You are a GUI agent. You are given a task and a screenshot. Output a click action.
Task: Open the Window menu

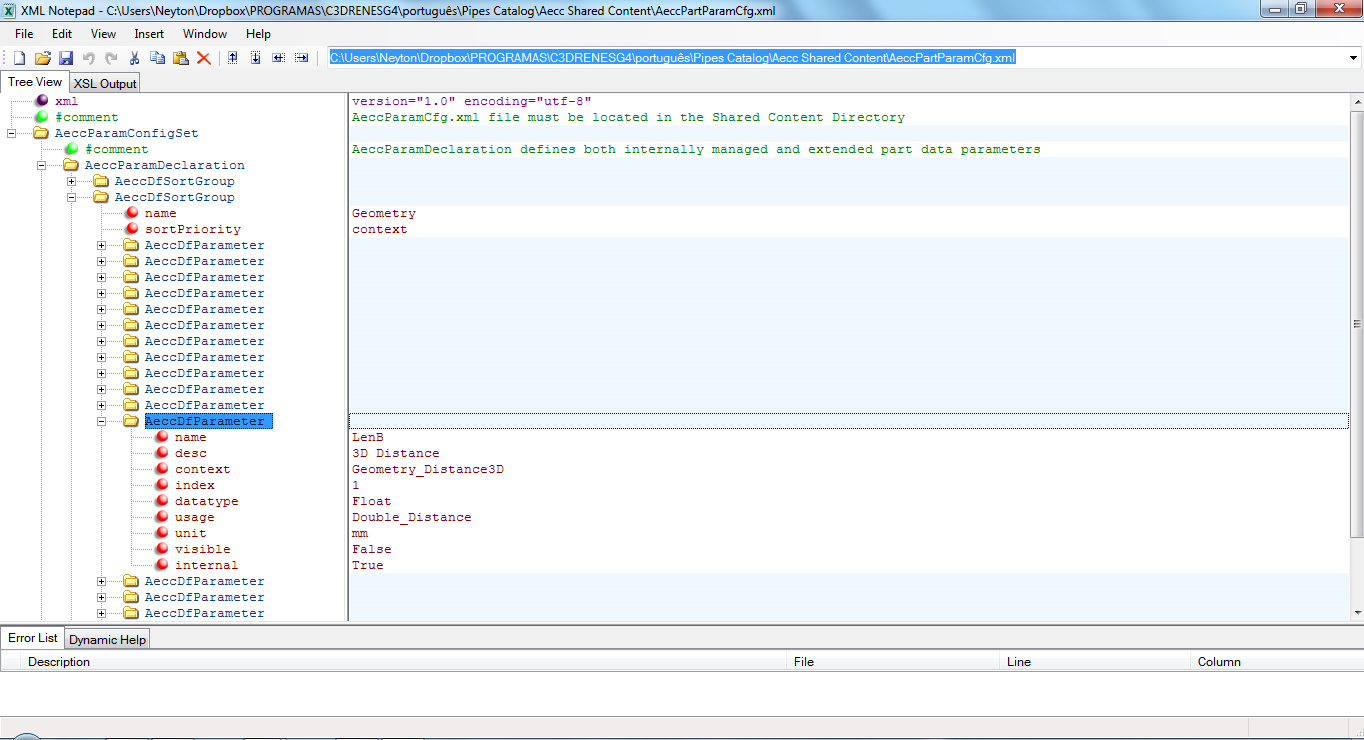[204, 34]
